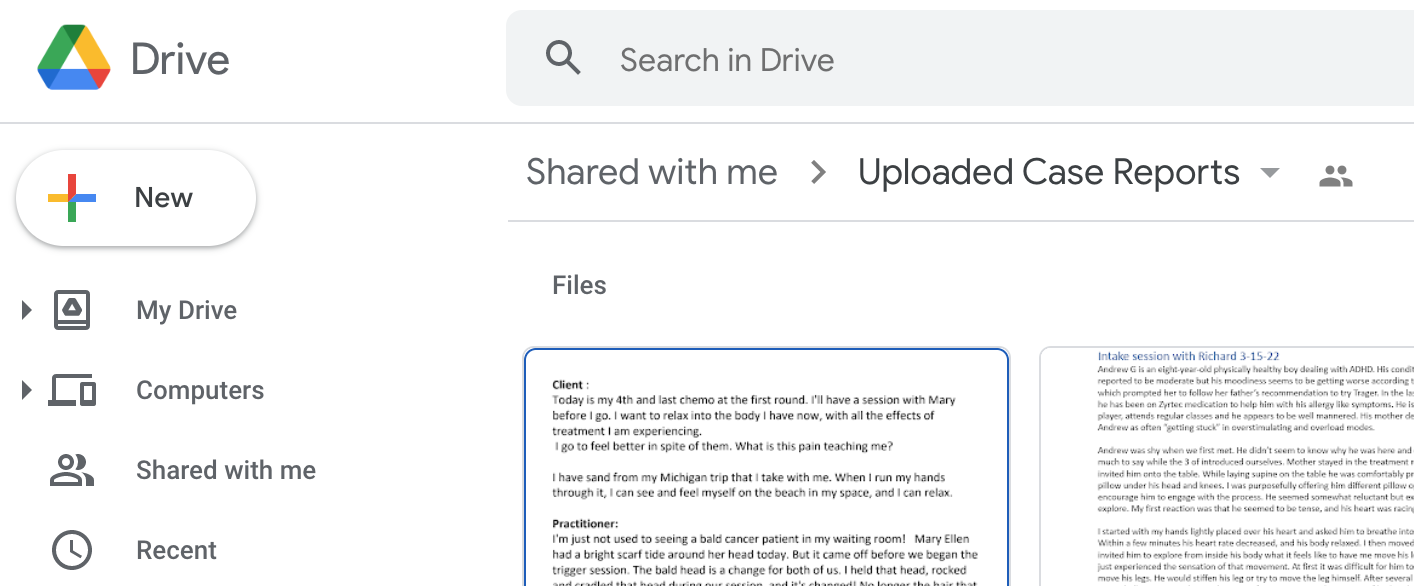Click the Google Drive logo
The height and width of the screenshot is (586, 1414).
(74, 58)
